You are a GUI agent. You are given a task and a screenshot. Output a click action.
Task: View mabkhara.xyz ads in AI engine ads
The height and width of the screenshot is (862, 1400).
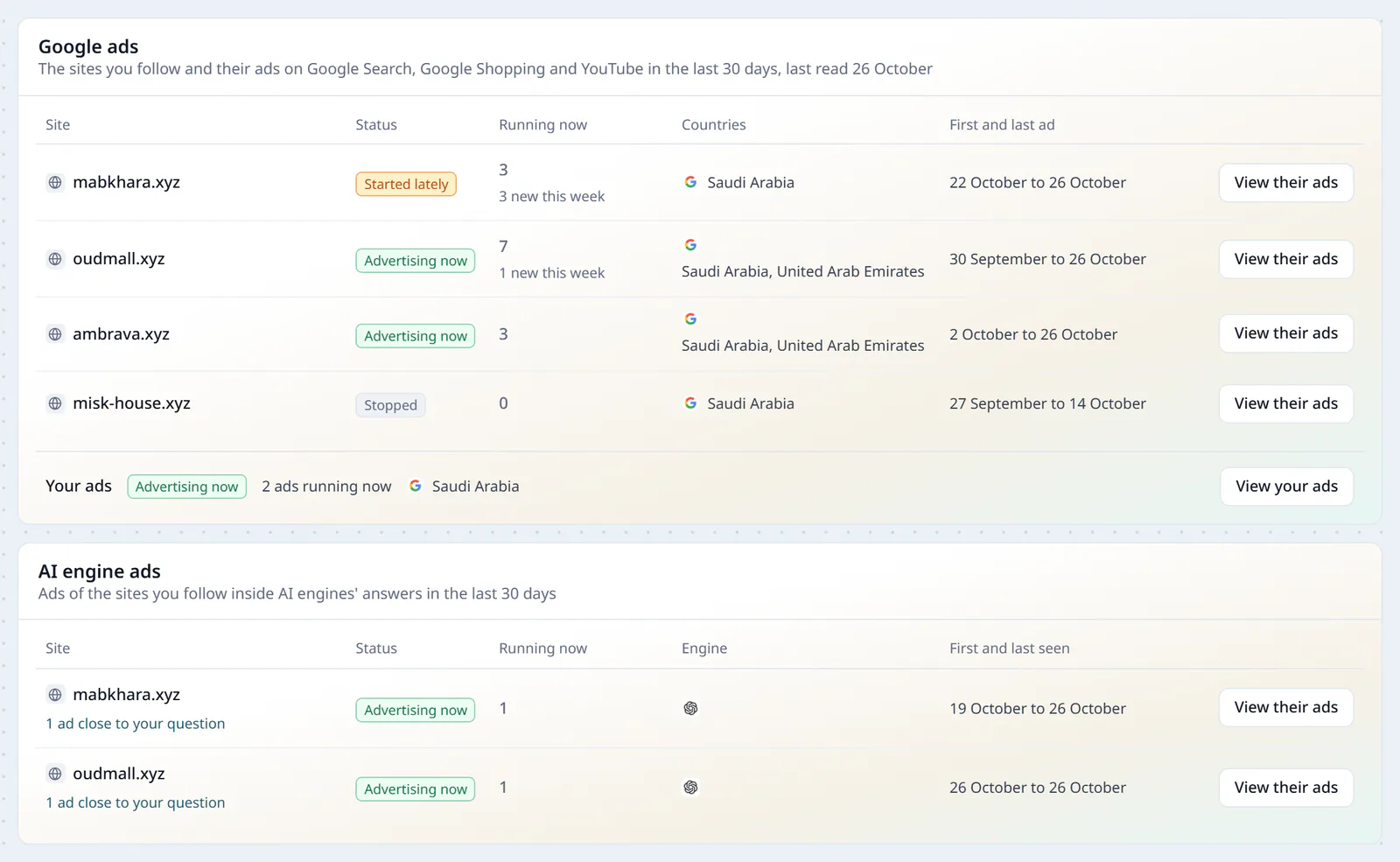1286,707
